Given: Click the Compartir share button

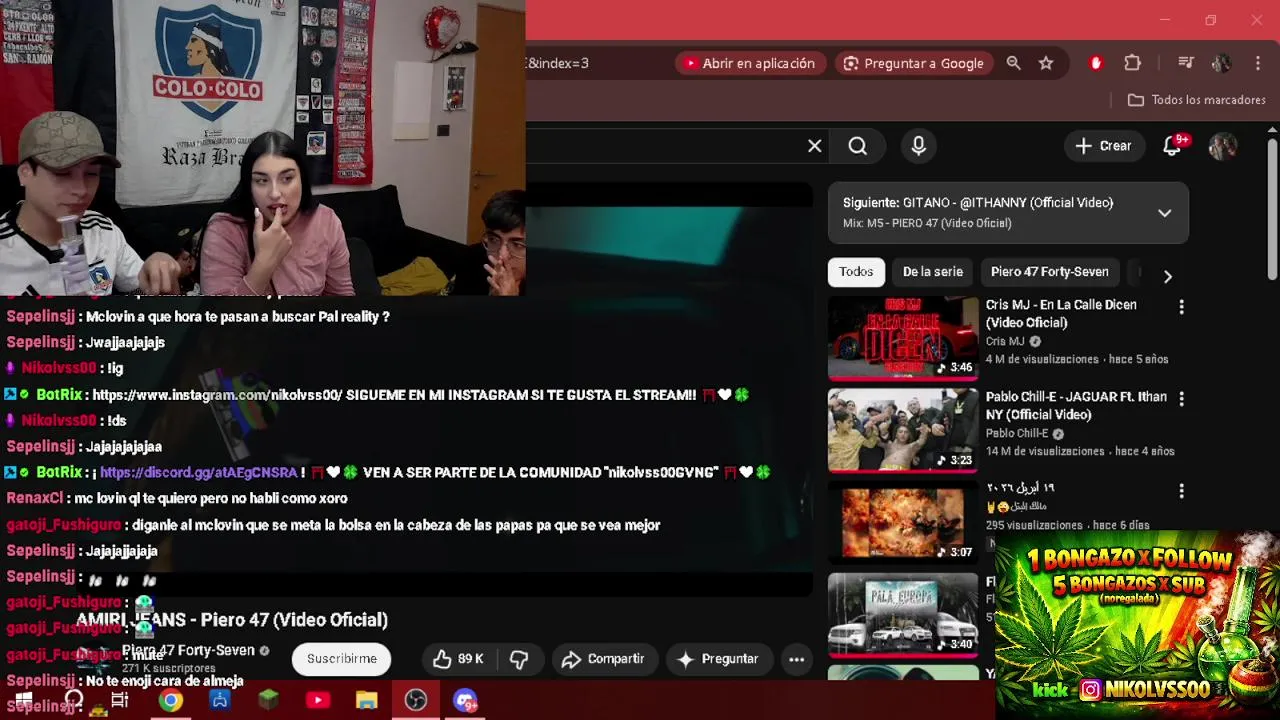Looking at the screenshot, I should (x=603, y=659).
